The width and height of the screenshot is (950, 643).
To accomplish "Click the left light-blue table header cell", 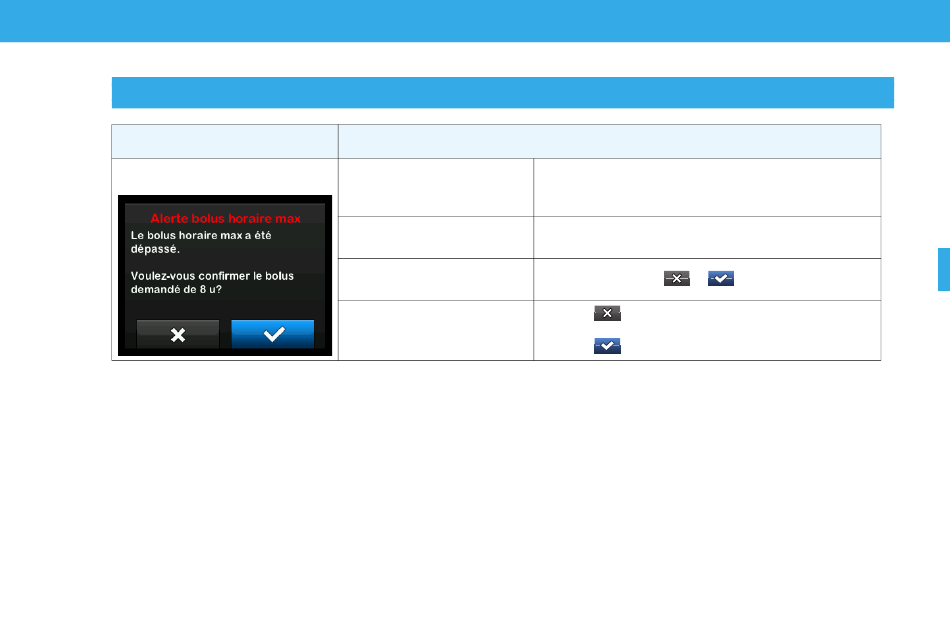I will 224,141.
